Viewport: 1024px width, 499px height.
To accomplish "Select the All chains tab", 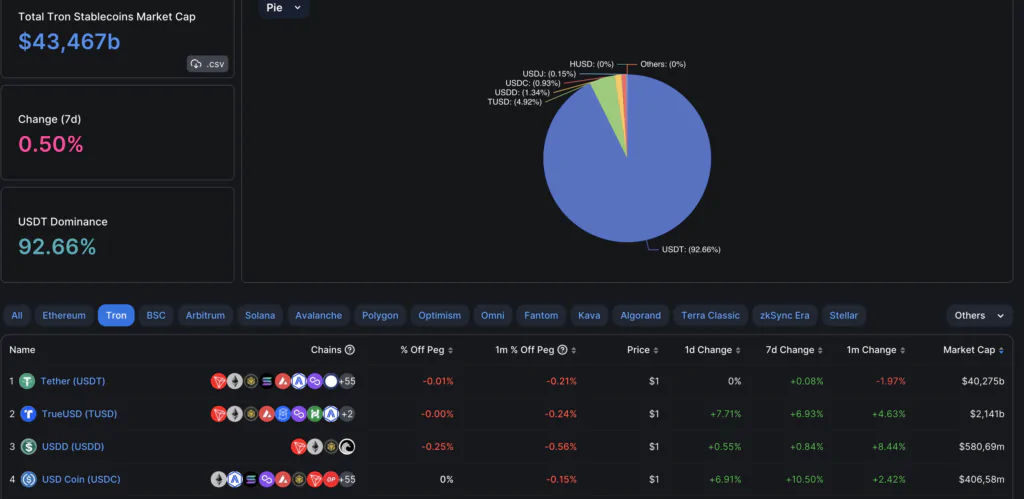I will click(x=16, y=315).
